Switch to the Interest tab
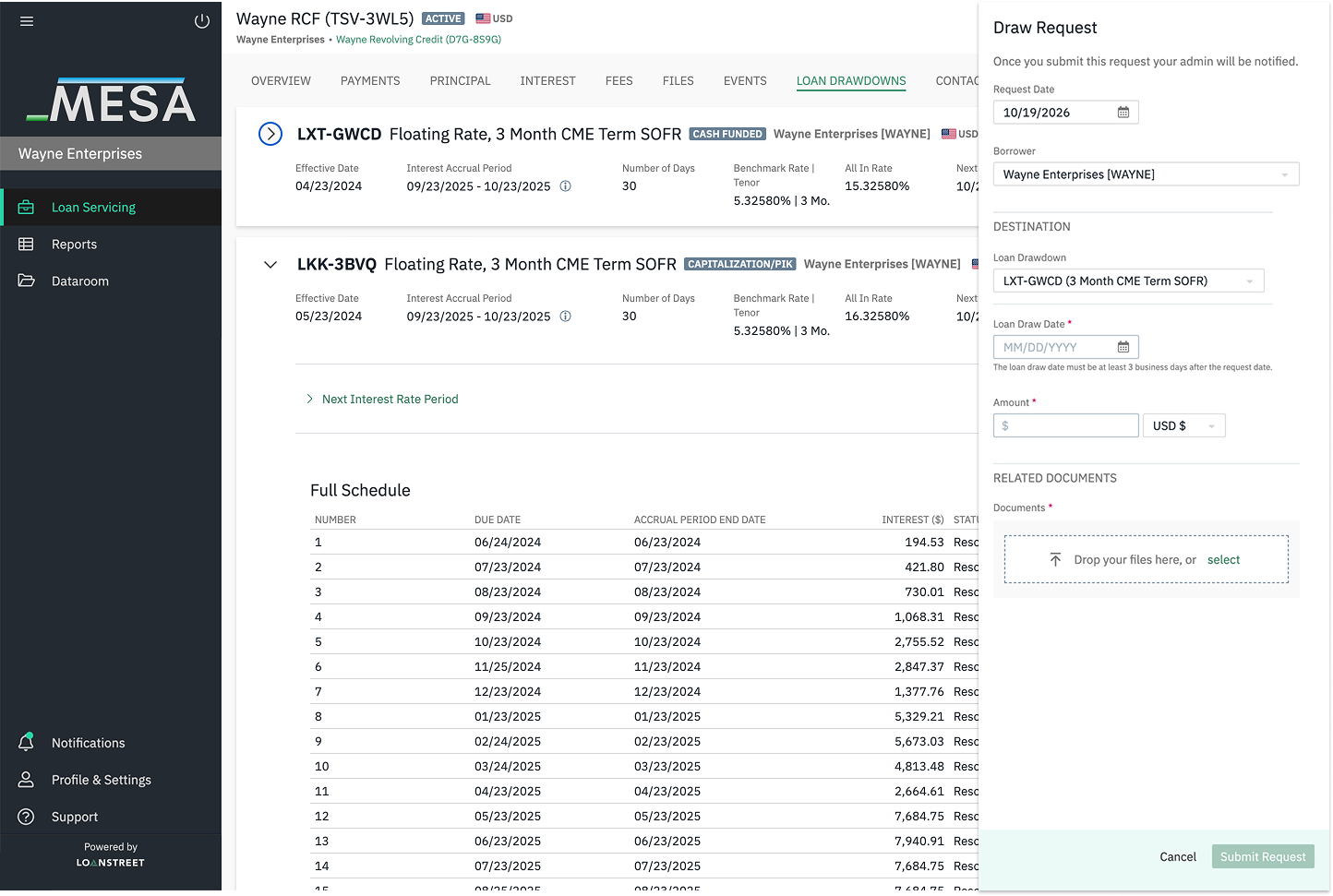The image size is (1333, 896). tap(547, 81)
